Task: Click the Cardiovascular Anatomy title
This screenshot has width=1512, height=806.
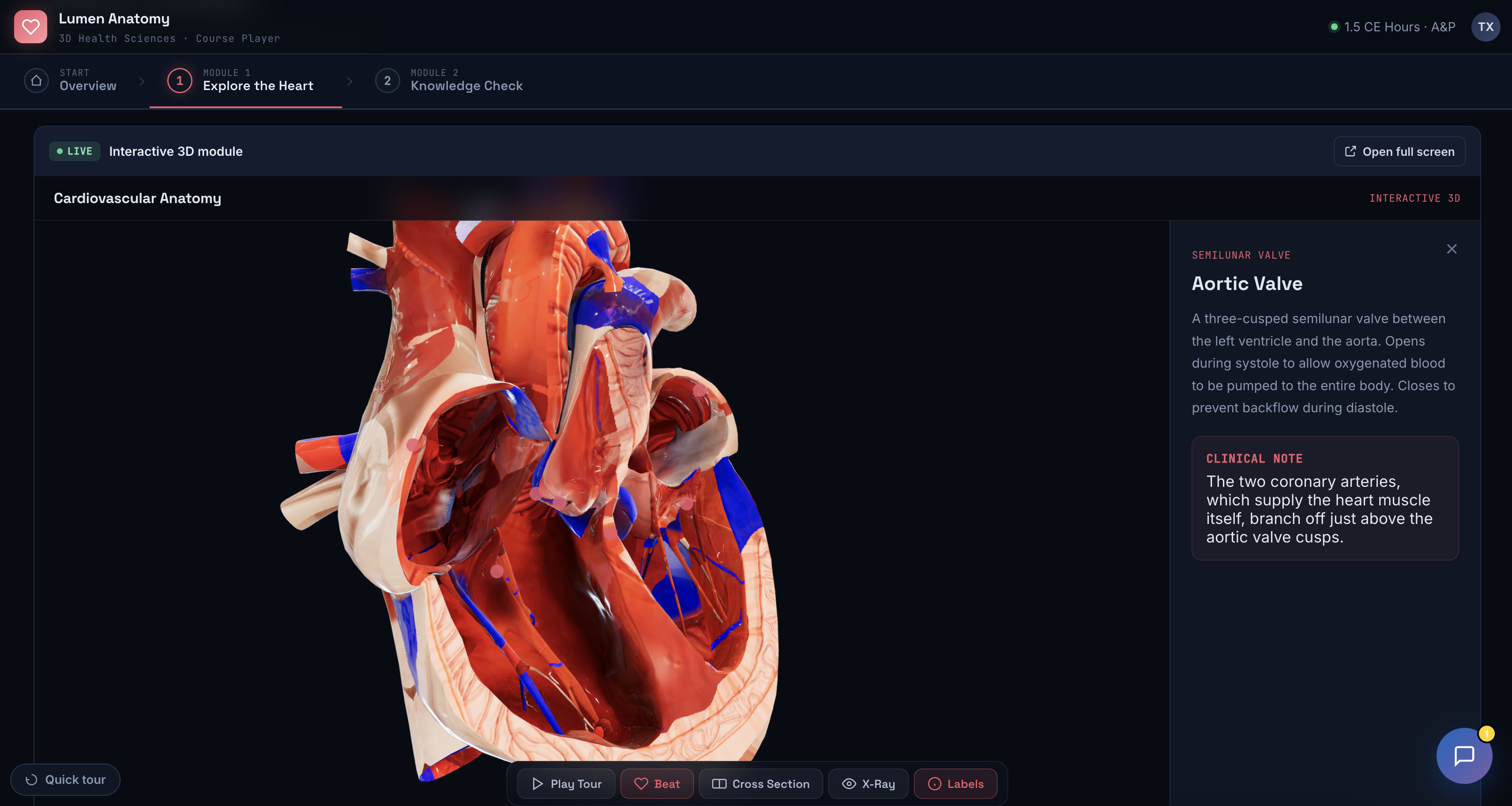Action: (x=137, y=199)
